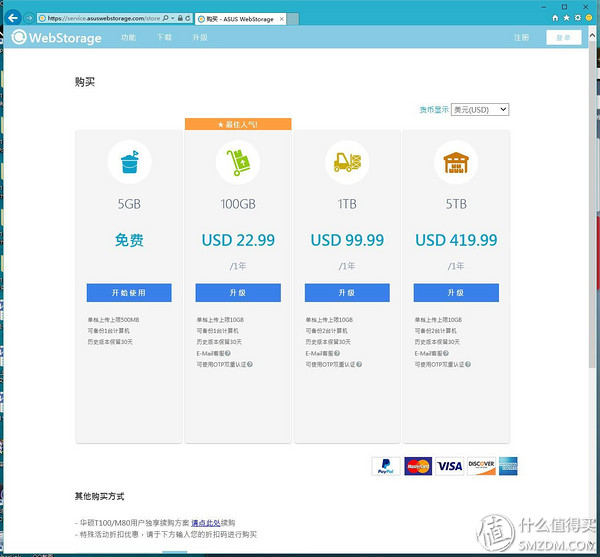Open the 美元(USD) currency dropdown
Viewport: 600px width, 557px height.
coord(480,110)
